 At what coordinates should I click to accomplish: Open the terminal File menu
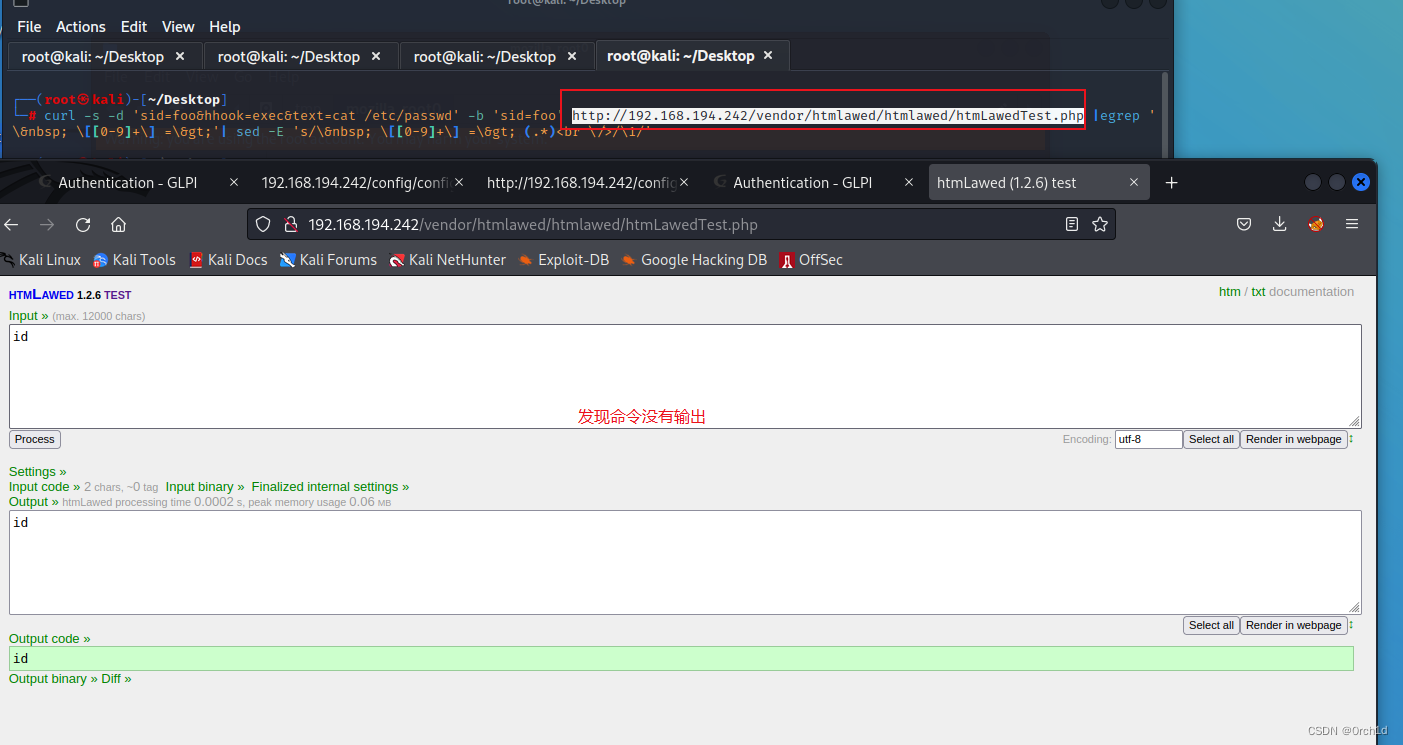29,27
